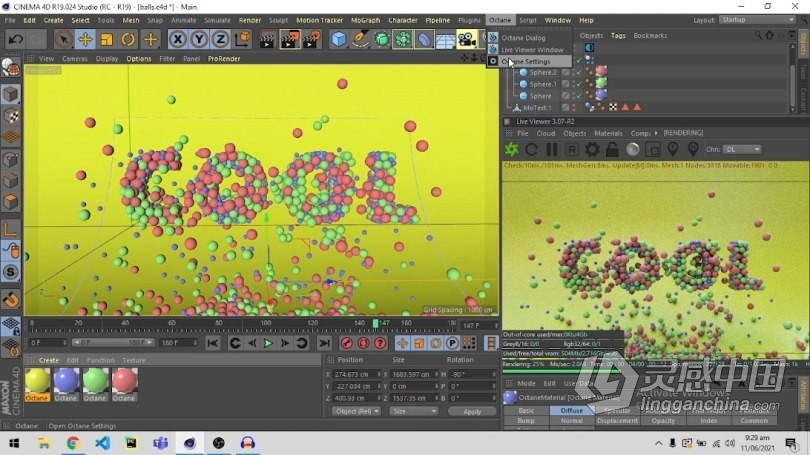Activate the Scale tool in top toolbar
This screenshot has height=455, width=810.
[107, 39]
